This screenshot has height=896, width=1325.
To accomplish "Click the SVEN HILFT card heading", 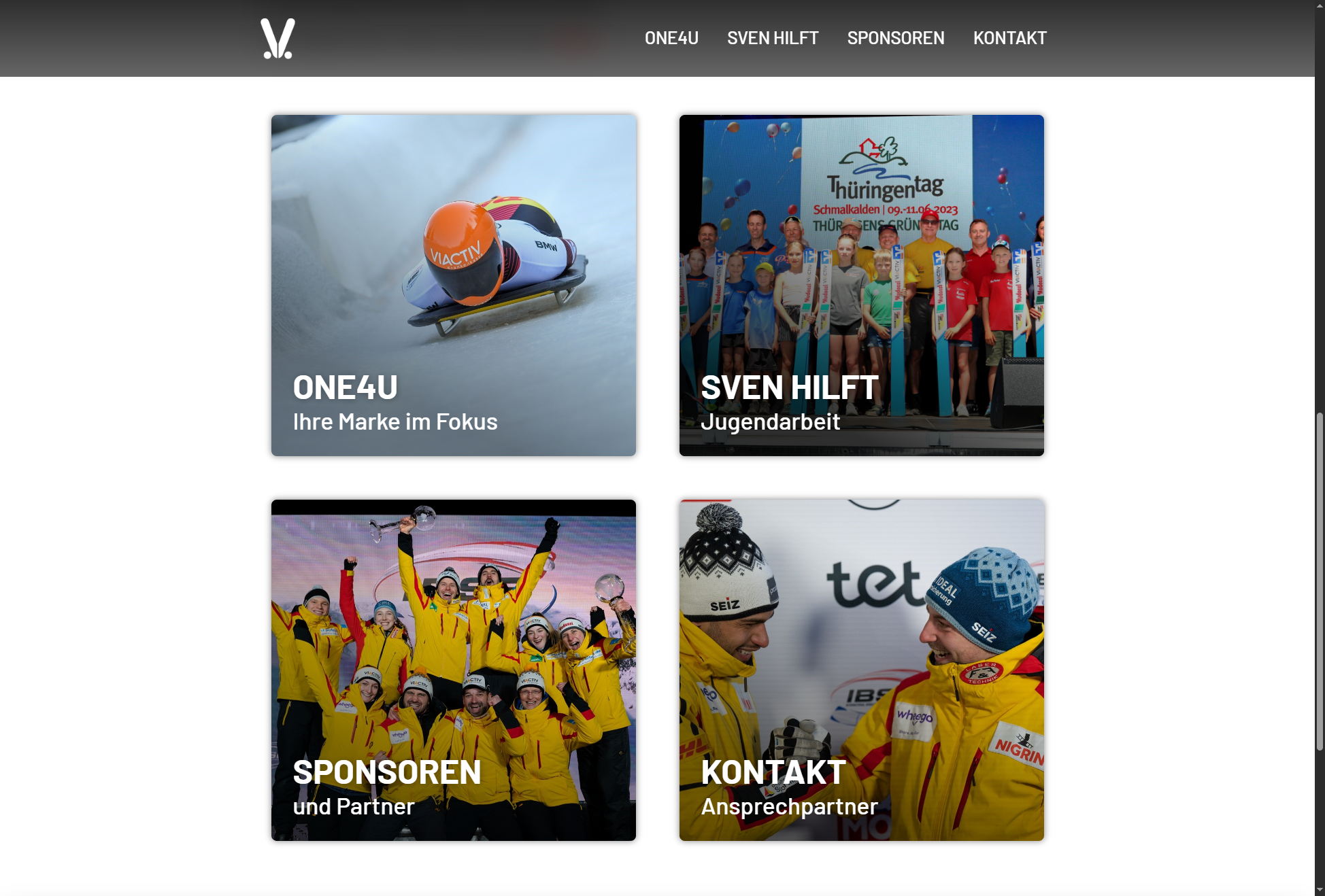I will tap(790, 387).
